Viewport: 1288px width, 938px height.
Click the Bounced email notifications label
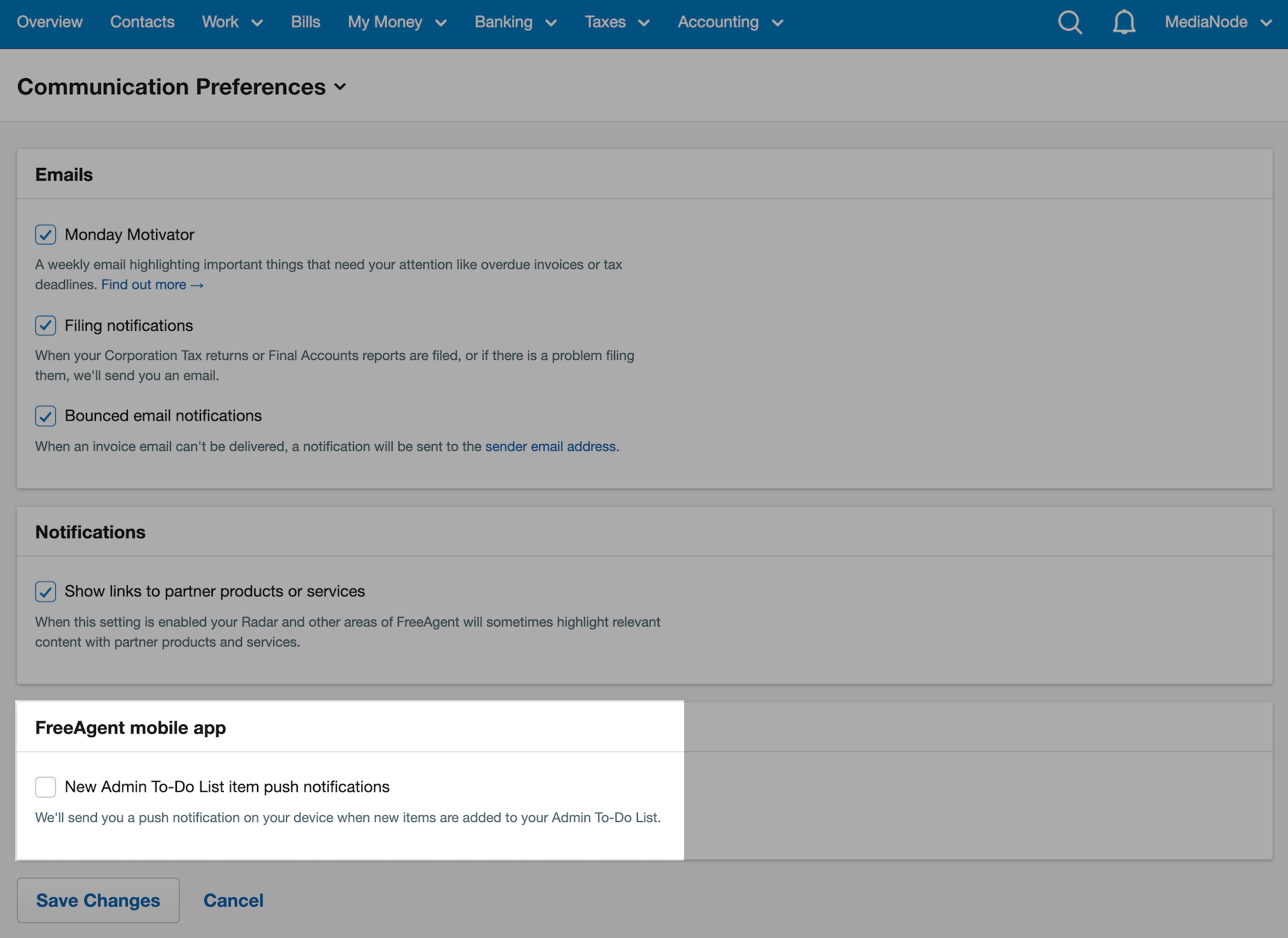pyautogui.click(x=164, y=416)
